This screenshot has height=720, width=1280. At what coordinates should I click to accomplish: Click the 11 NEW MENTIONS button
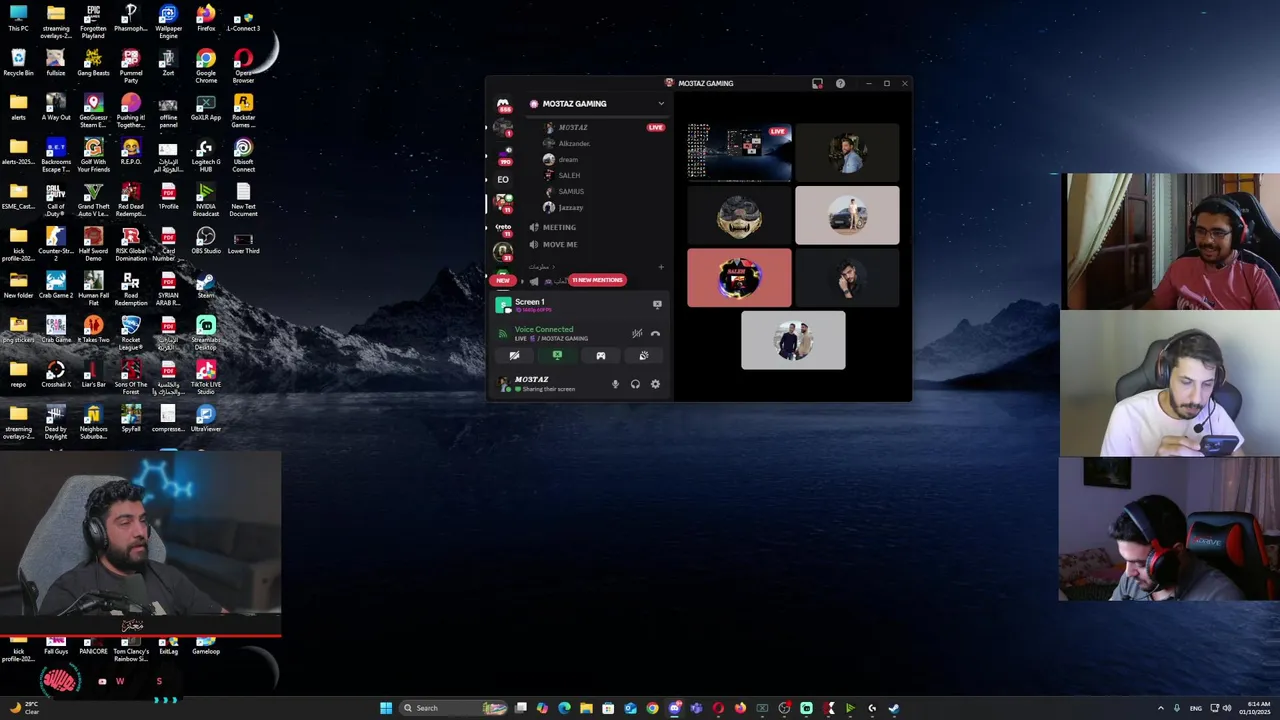(x=597, y=280)
